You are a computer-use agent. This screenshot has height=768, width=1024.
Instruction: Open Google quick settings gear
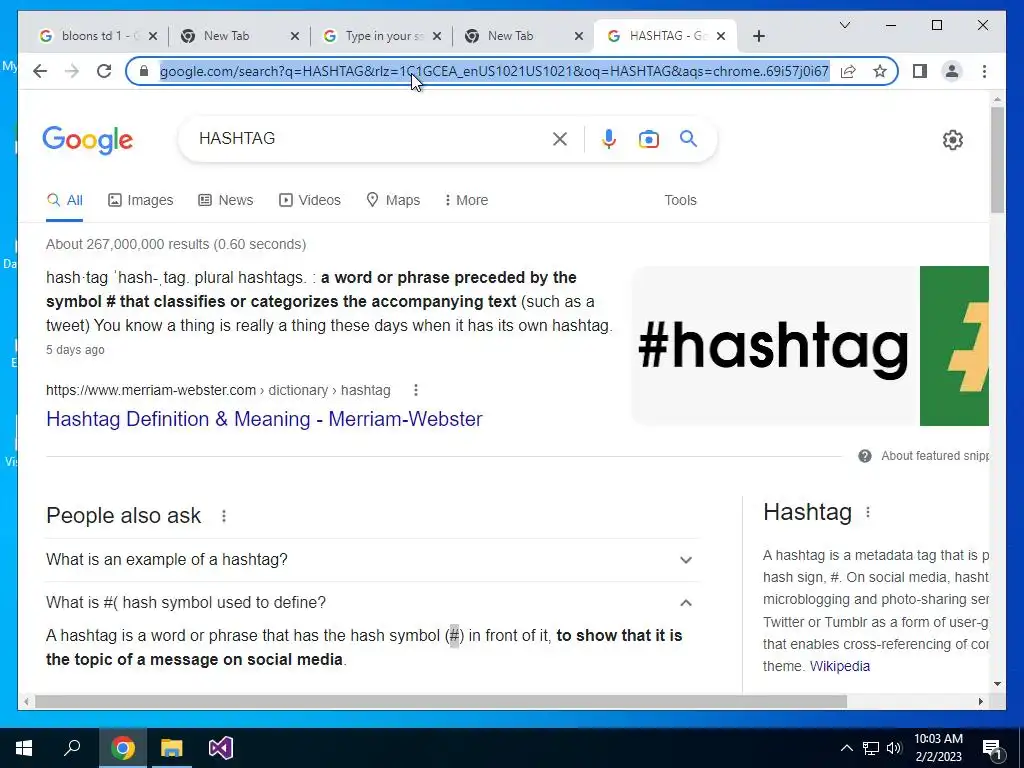coord(953,140)
